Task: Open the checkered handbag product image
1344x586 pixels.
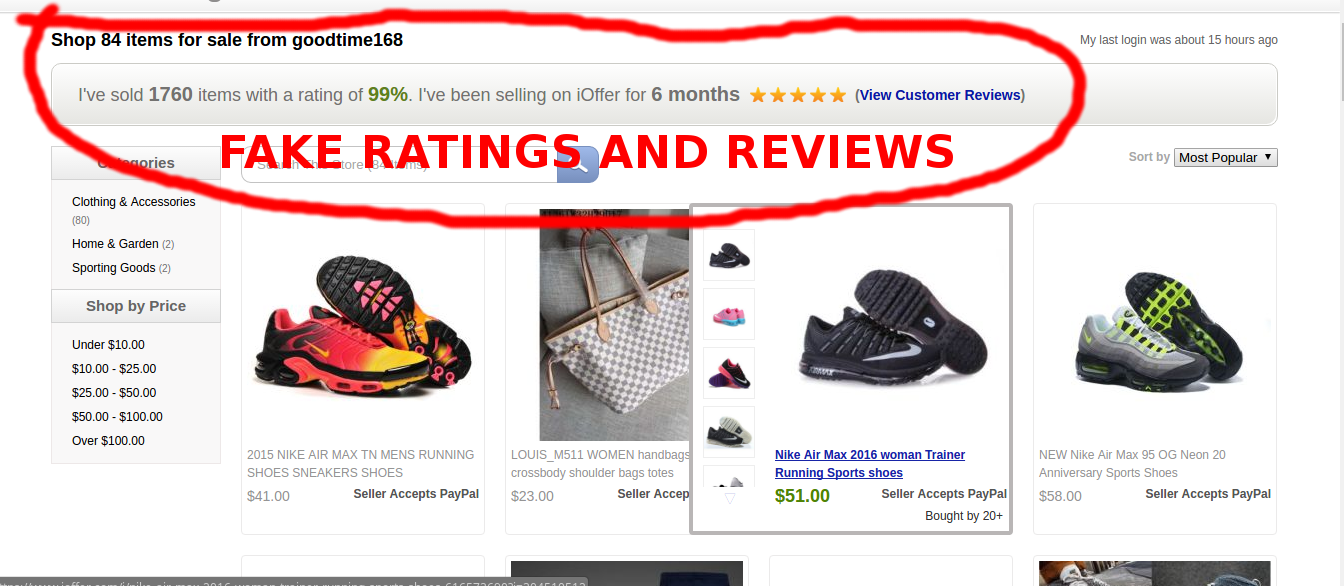Action: pos(615,325)
